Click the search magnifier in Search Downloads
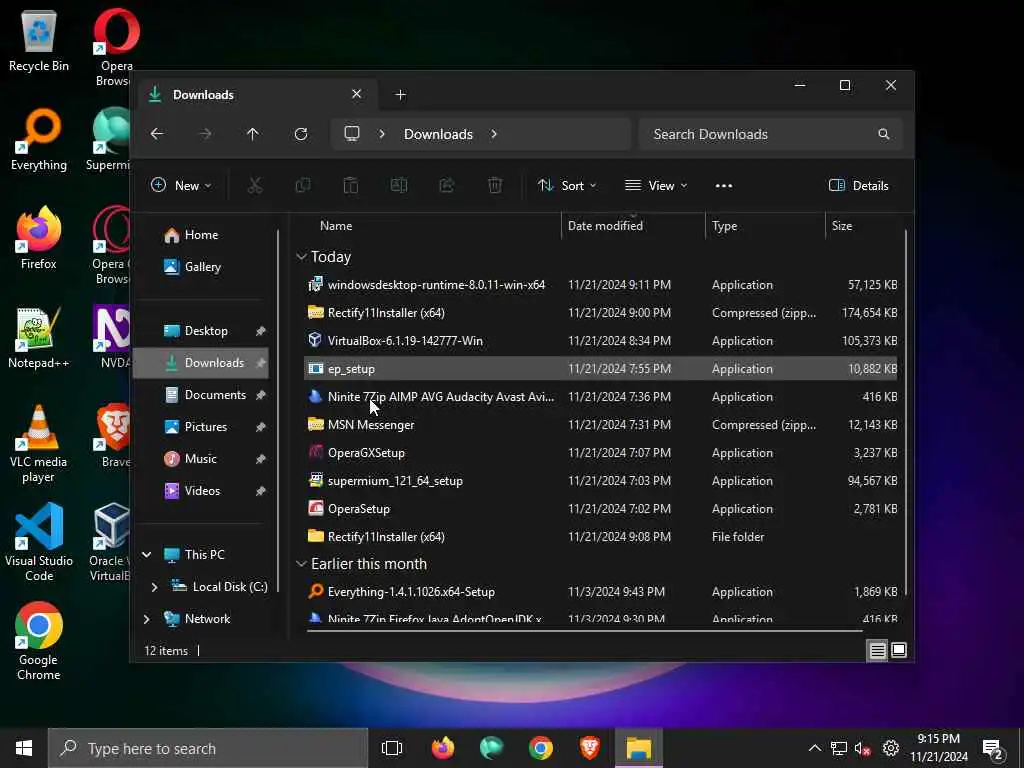1024x768 pixels. [x=884, y=134]
